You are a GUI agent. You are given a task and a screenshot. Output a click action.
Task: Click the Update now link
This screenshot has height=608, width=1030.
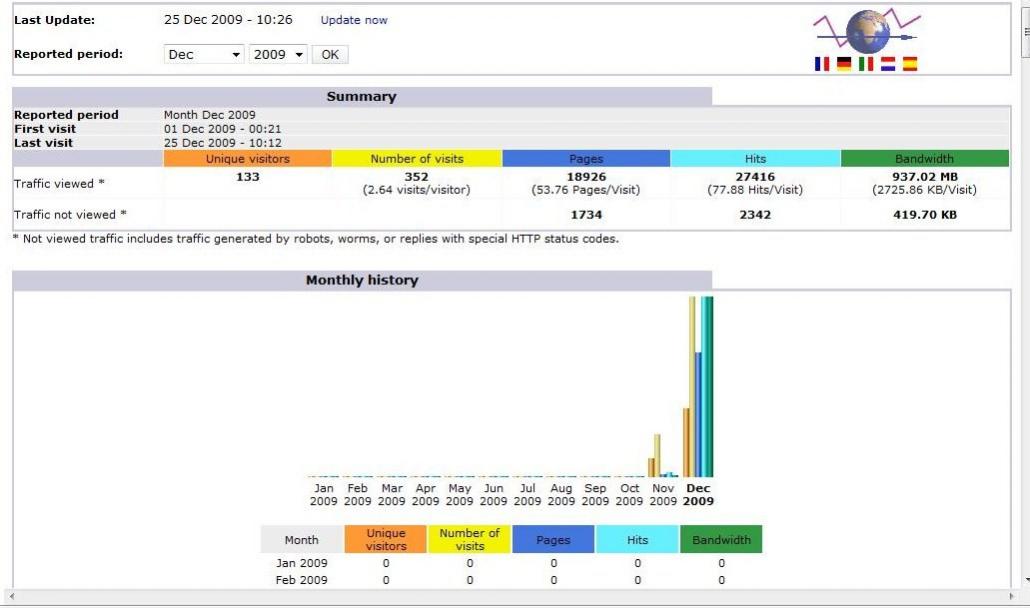tap(354, 20)
